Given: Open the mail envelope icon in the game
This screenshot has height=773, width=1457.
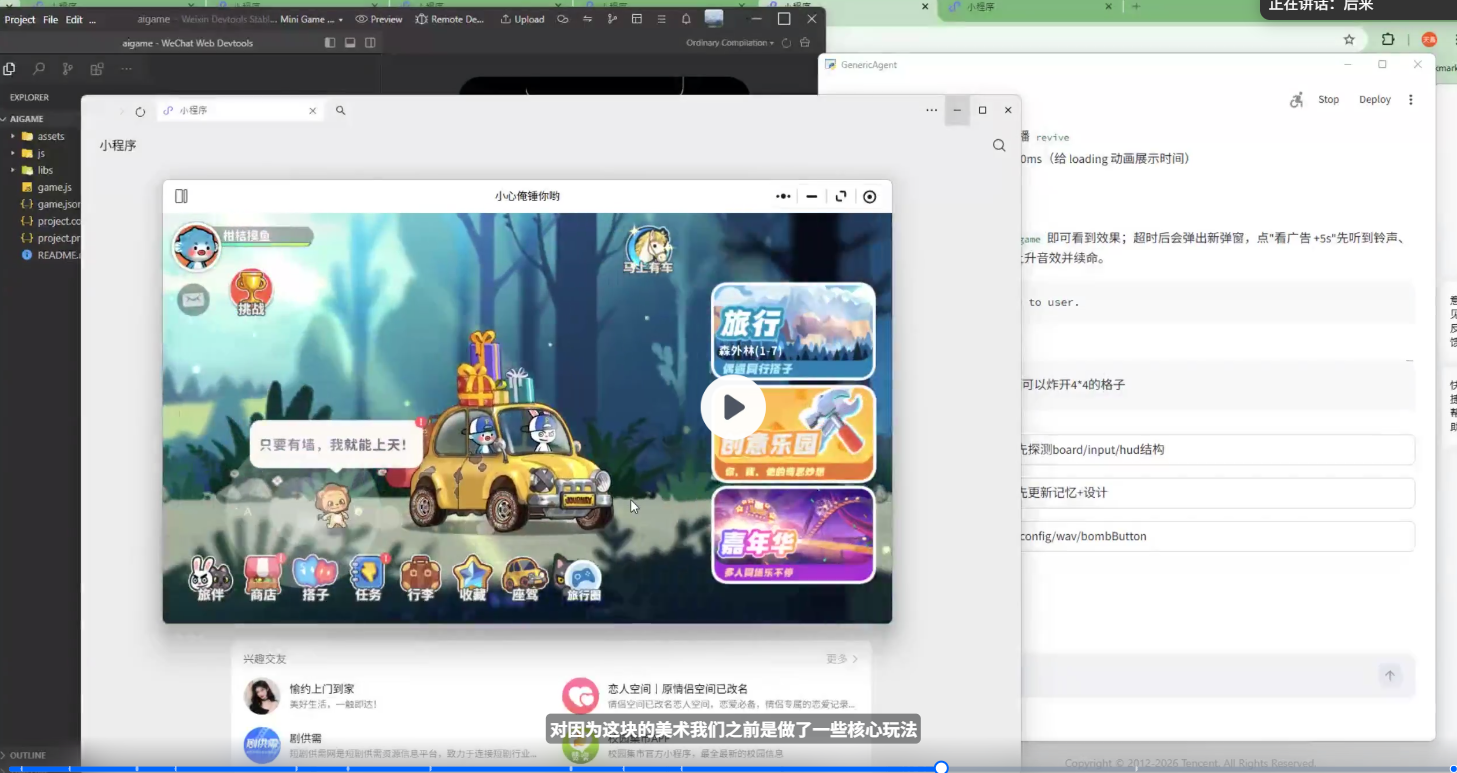Looking at the screenshot, I should [193, 299].
